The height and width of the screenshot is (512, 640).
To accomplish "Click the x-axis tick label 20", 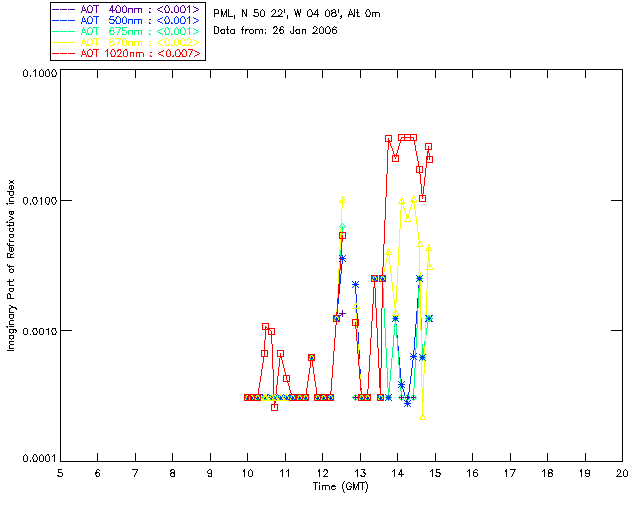I will click(x=622, y=473).
